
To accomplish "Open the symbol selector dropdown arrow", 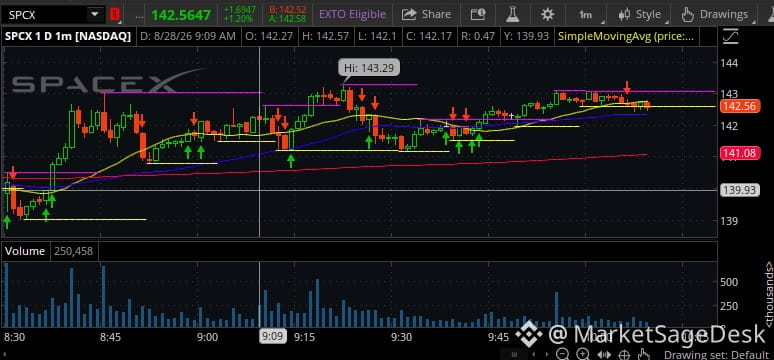I will (x=95, y=14).
